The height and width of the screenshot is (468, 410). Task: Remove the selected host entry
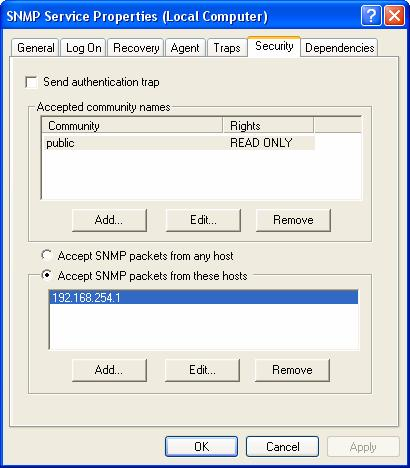pos(292,370)
